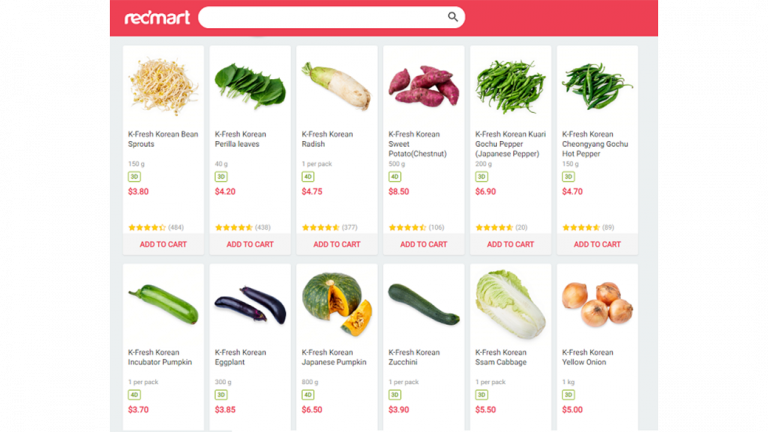768x432 pixels.
Task: Add Sweet Potato (Chestnut) to cart
Action: point(424,244)
